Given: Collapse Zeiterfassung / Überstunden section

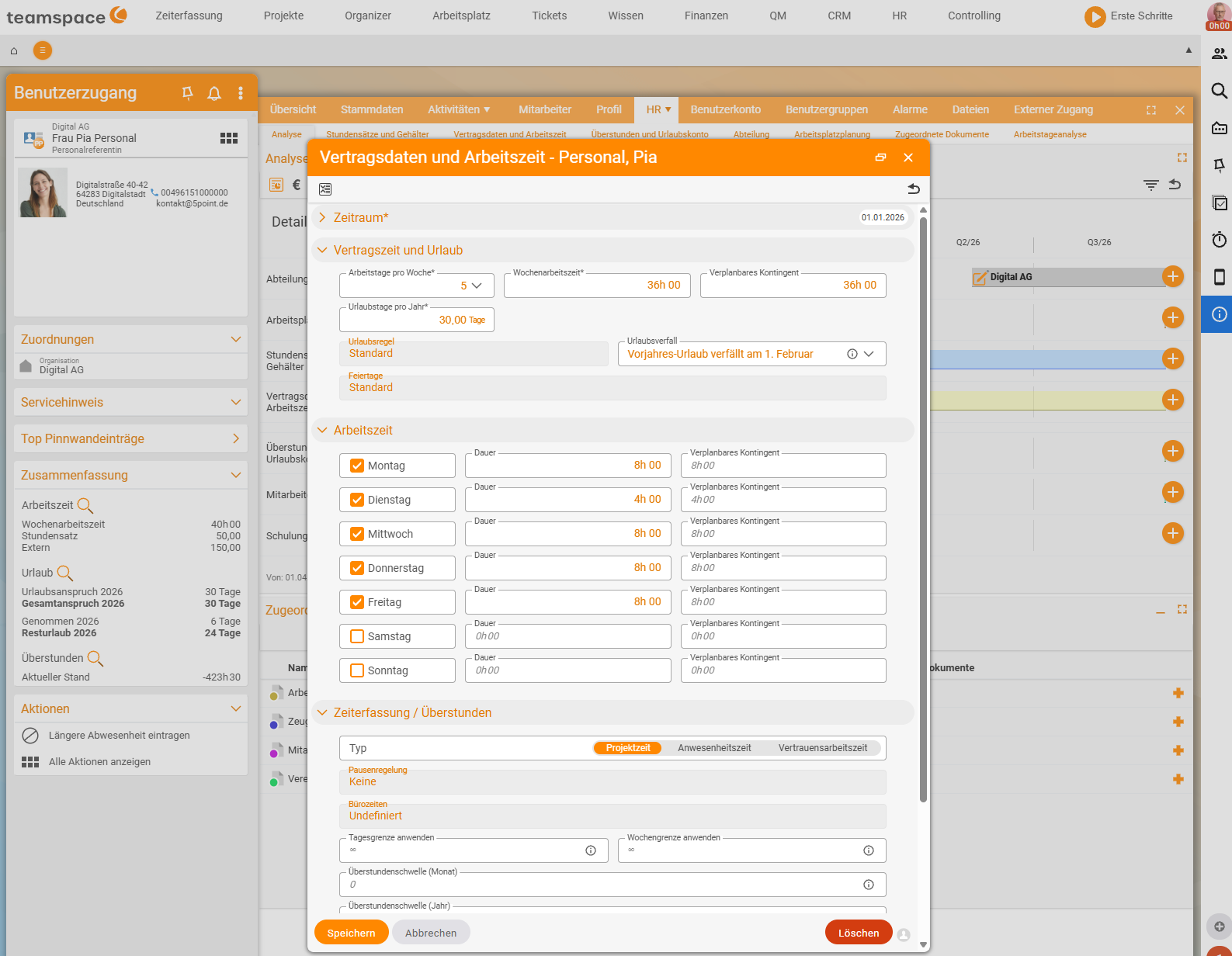Looking at the screenshot, I should (322, 713).
